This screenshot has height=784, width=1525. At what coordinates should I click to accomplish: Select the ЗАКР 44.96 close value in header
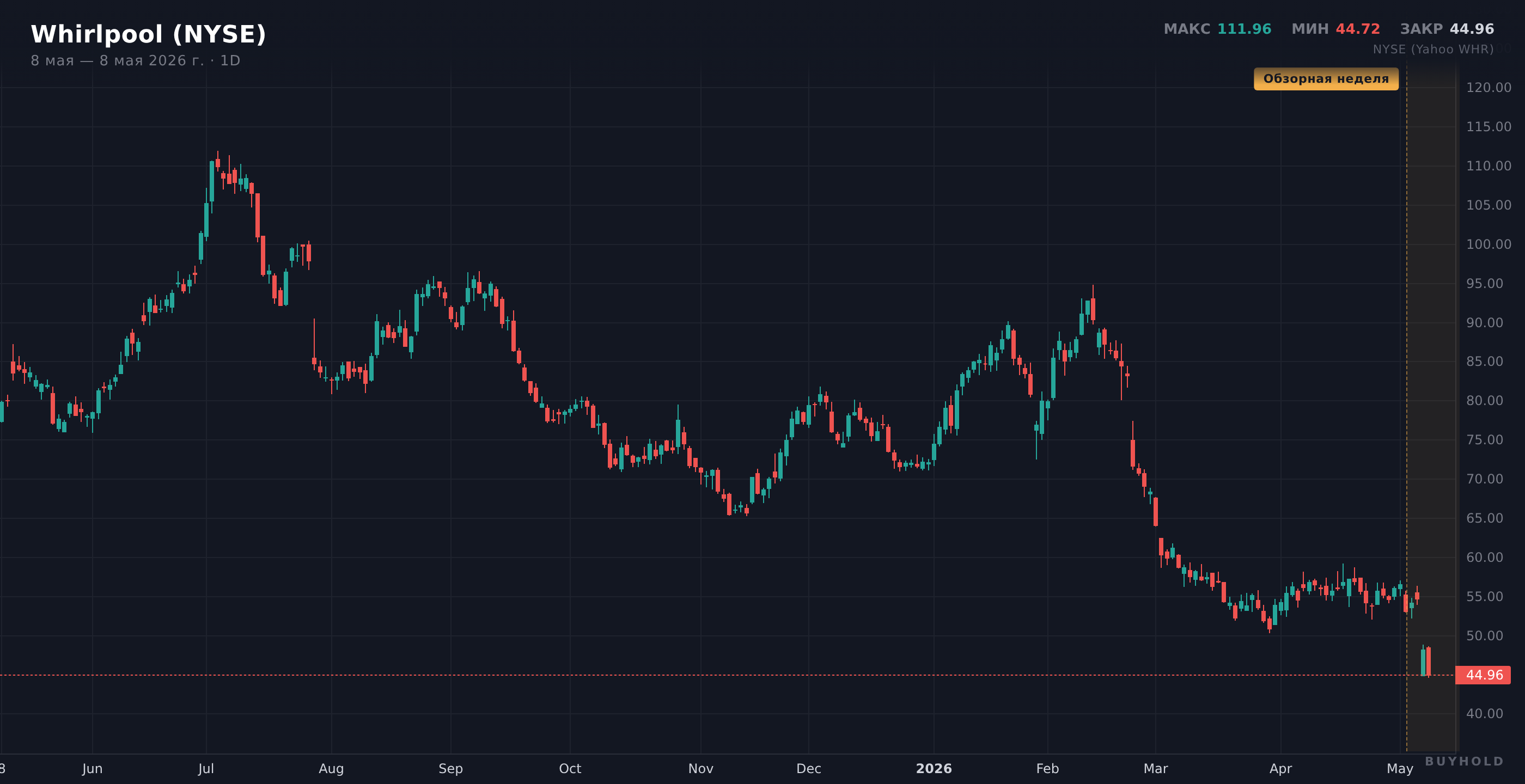(1447, 29)
